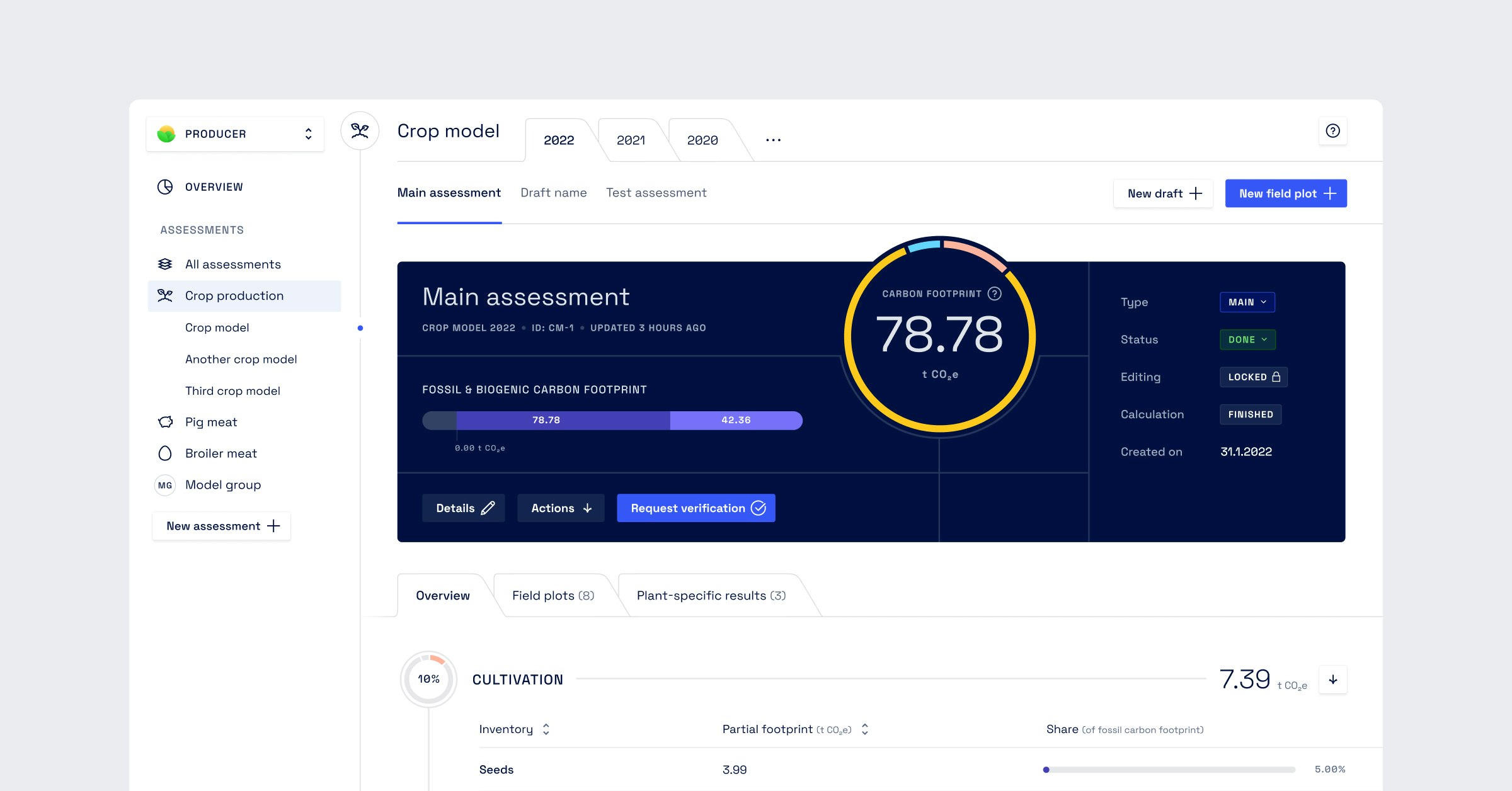
Task: Switch to the 2020 year tab
Action: tap(702, 140)
